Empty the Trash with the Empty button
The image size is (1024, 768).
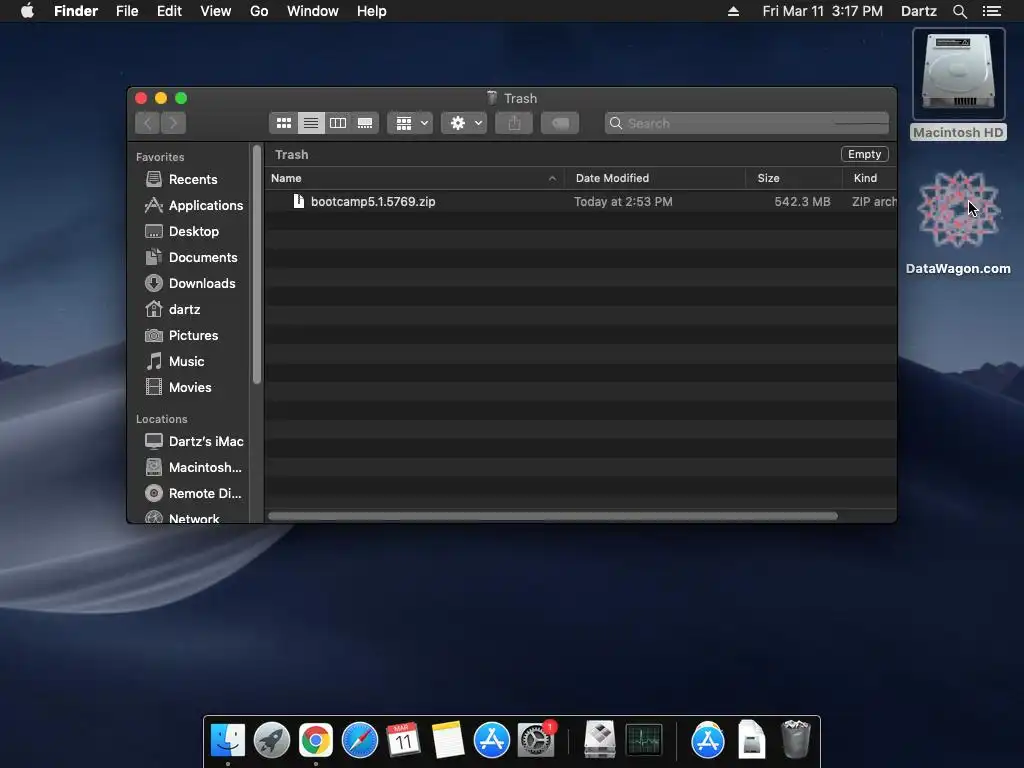pyautogui.click(x=864, y=154)
